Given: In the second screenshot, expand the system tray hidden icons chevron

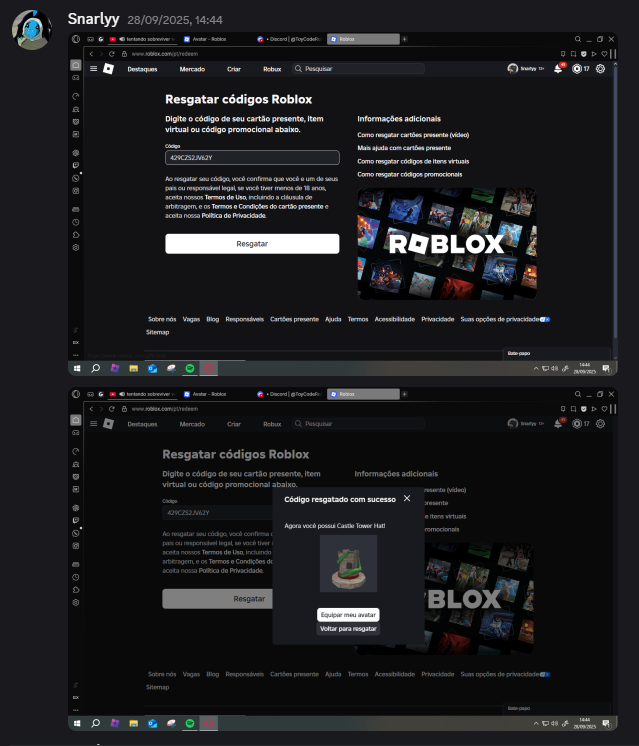Looking at the screenshot, I should (536, 723).
